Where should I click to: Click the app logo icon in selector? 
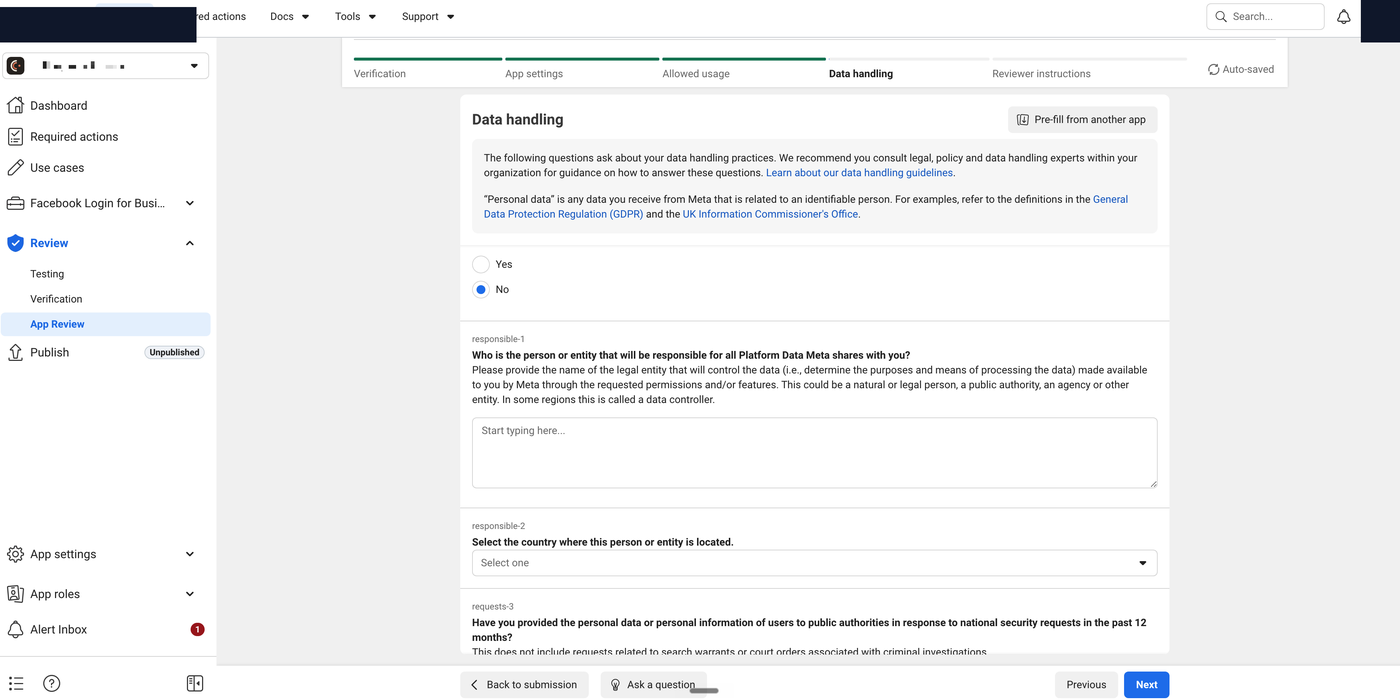(16, 66)
